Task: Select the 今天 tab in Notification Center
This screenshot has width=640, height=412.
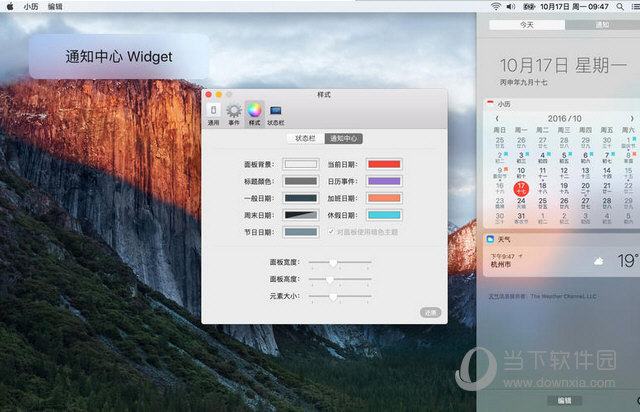Action: pyautogui.click(x=527, y=25)
